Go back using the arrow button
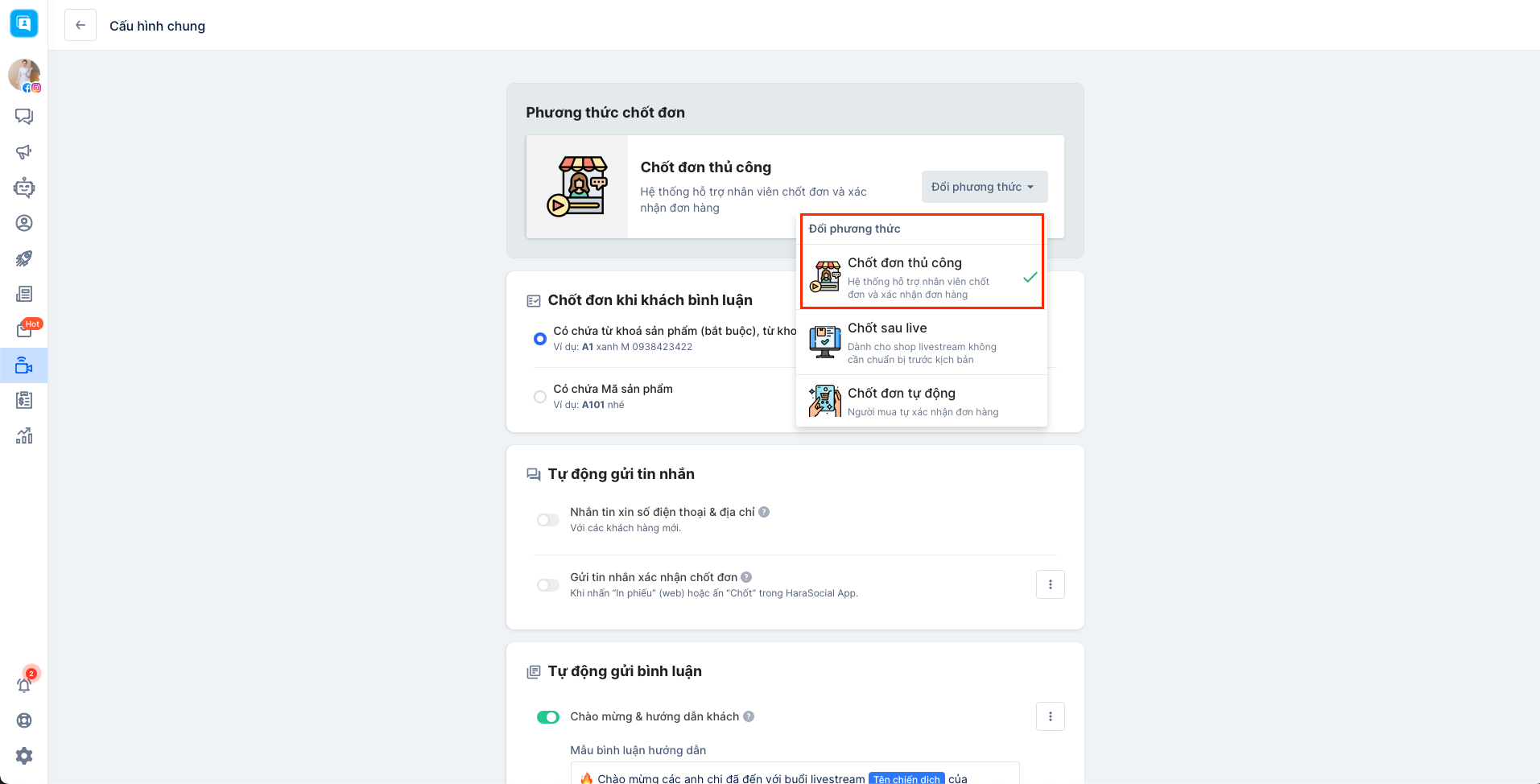Image resolution: width=1540 pixels, height=784 pixels. (x=81, y=26)
